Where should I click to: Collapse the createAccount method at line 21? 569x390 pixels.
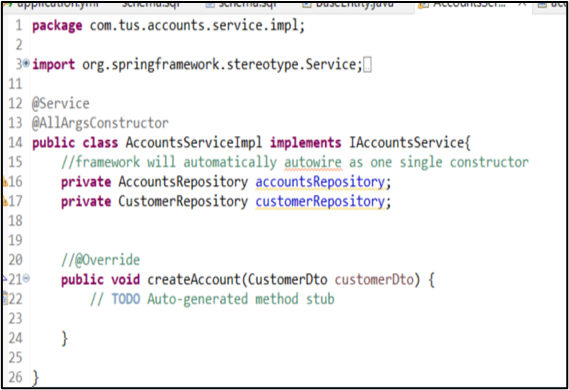click(26, 279)
